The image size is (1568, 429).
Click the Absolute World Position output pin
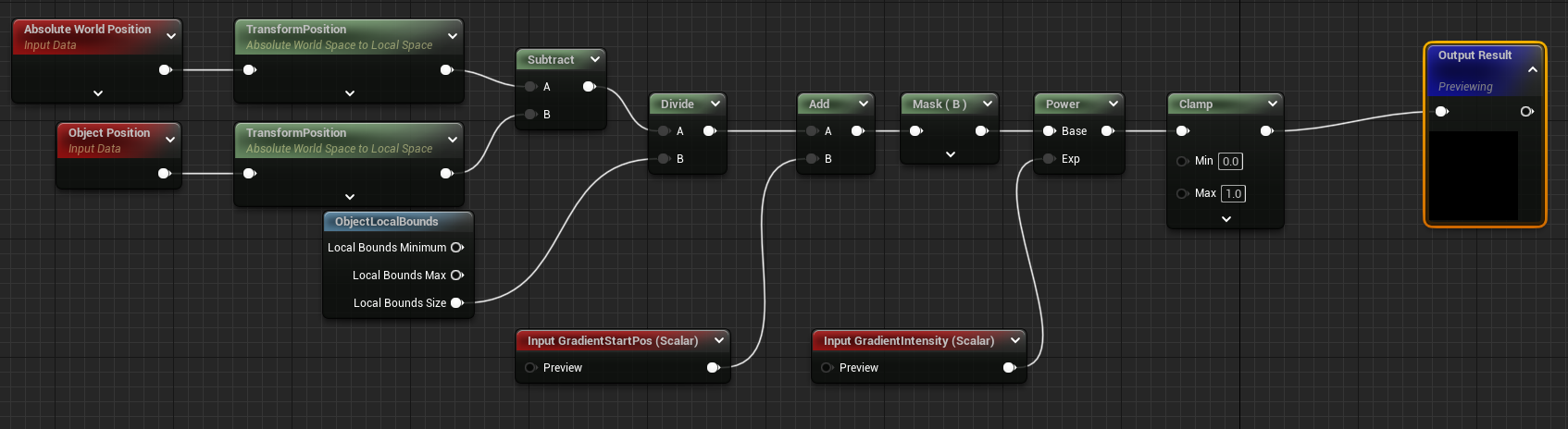165,69
